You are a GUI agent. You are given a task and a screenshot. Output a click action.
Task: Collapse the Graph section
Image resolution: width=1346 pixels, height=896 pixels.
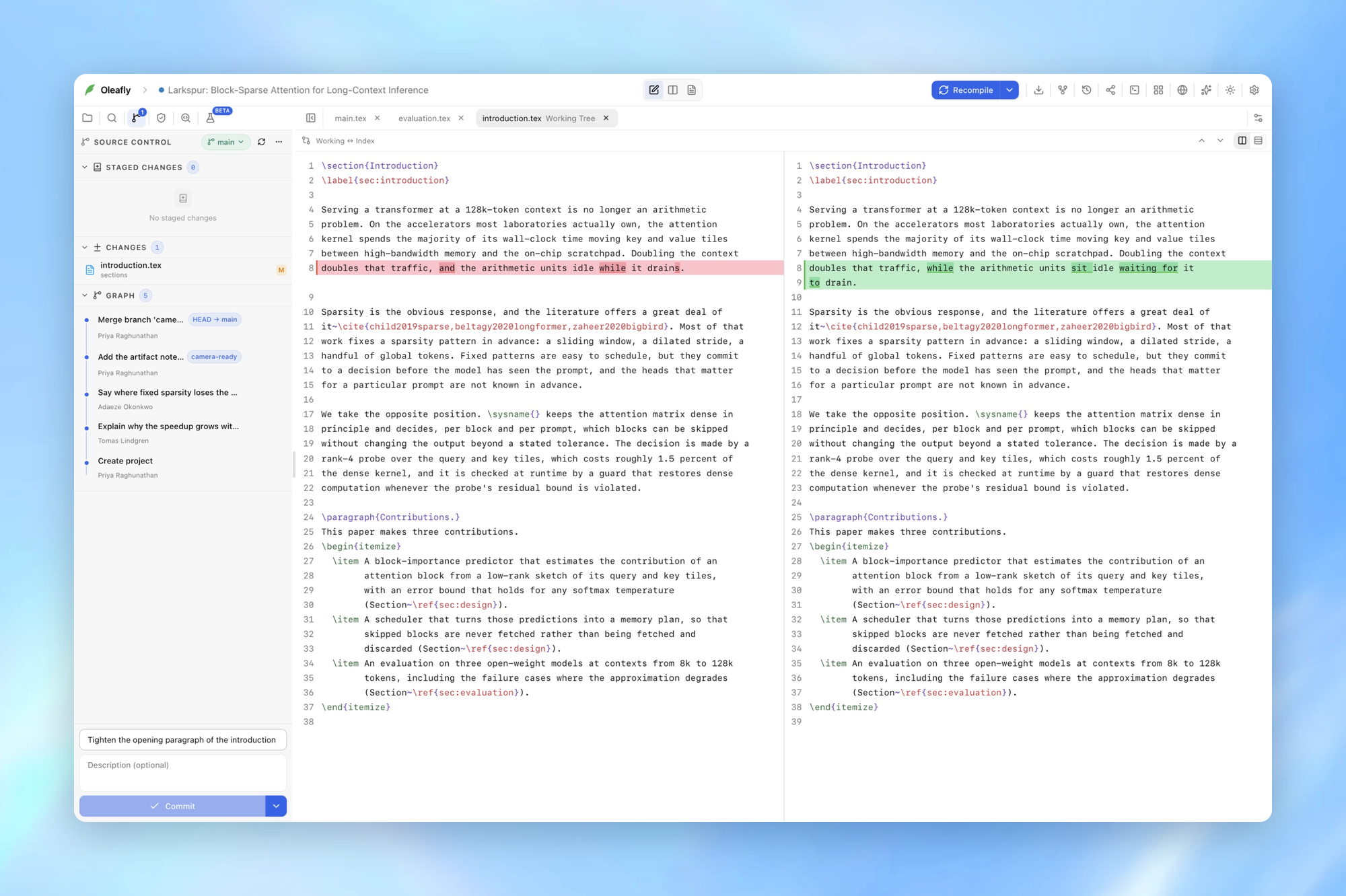[85, 295]
